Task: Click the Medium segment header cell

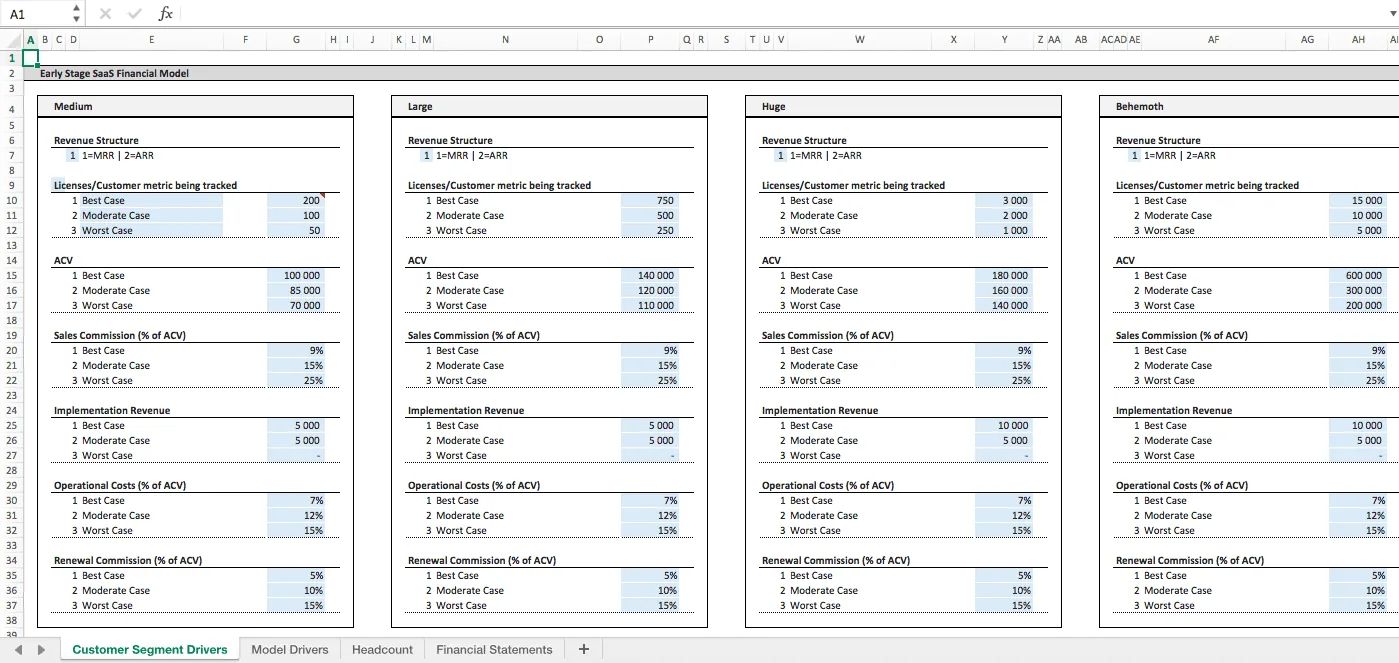Action: tap(195, 106)
